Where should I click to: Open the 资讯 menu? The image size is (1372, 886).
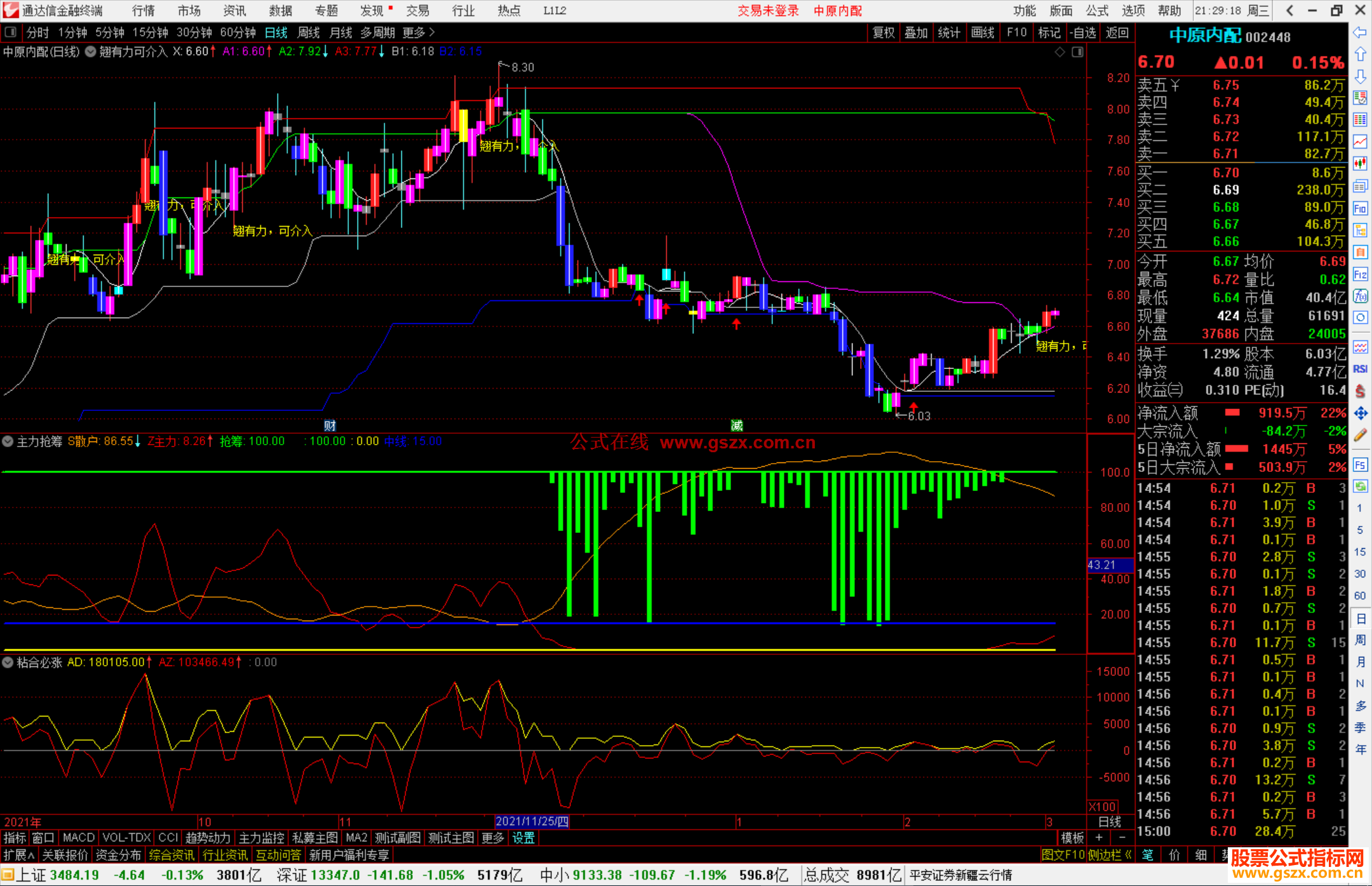234,10
